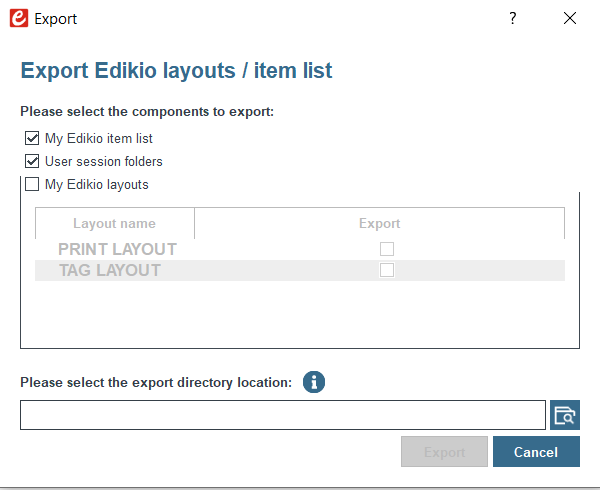Check the PRINT LAYOUT export checkbox

pyautogui.click(x=387, y=249)
